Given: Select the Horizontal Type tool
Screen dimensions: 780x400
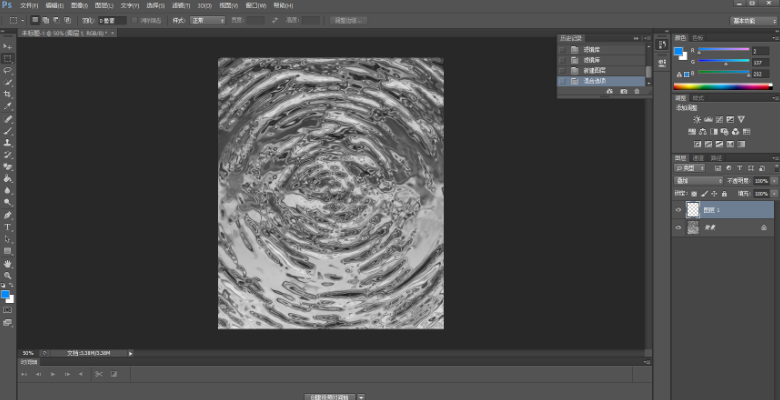Looking at the screenshot, I should click(x=7, y=227).
